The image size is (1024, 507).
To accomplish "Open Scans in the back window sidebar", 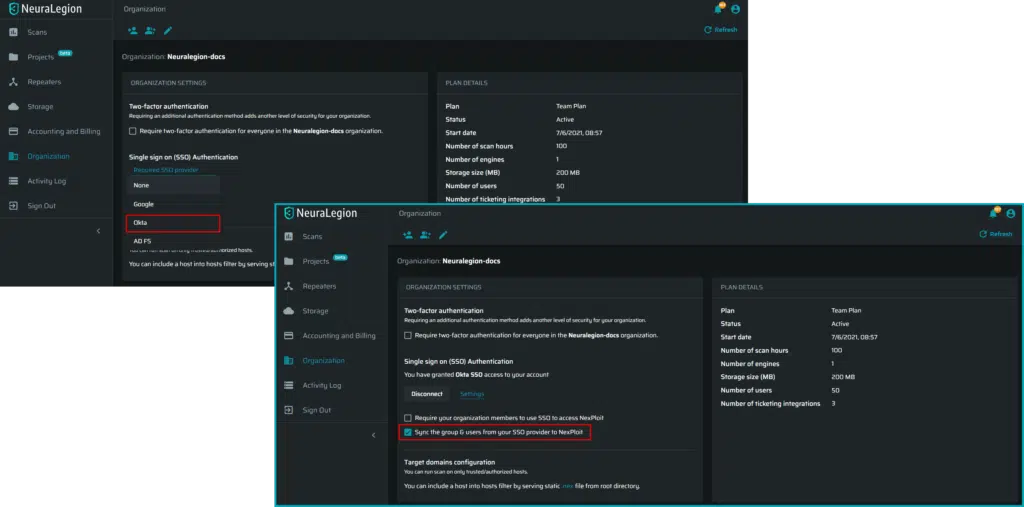I will tap(37, 32).
